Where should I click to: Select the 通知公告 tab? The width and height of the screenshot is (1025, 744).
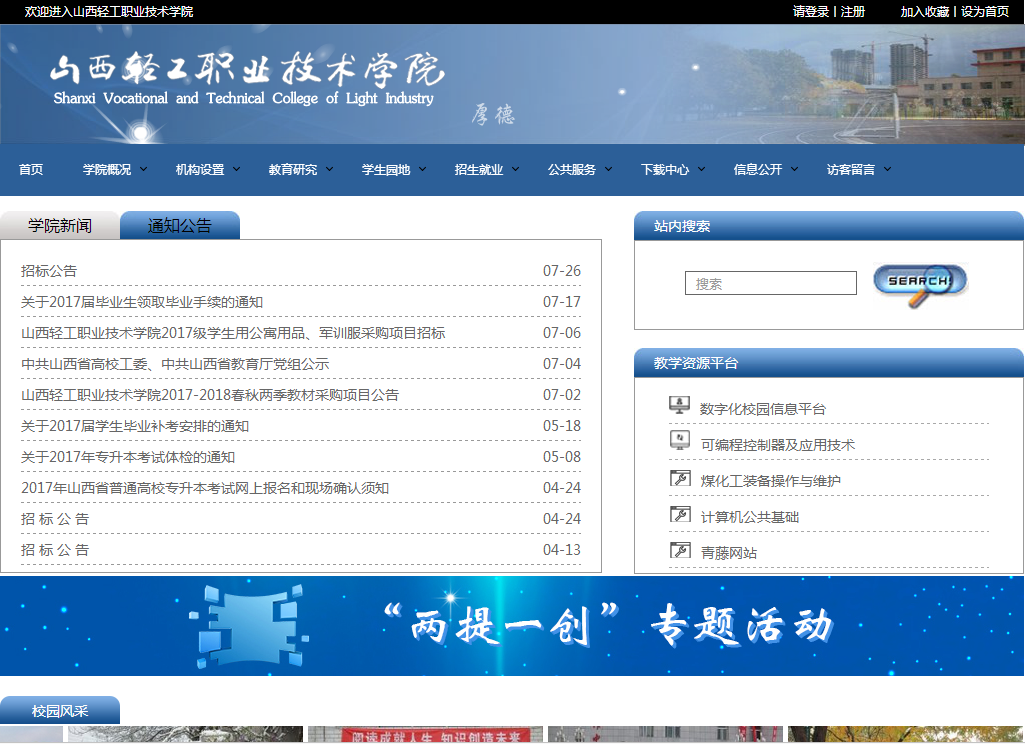pyautogui.click(x=180, y=226)
